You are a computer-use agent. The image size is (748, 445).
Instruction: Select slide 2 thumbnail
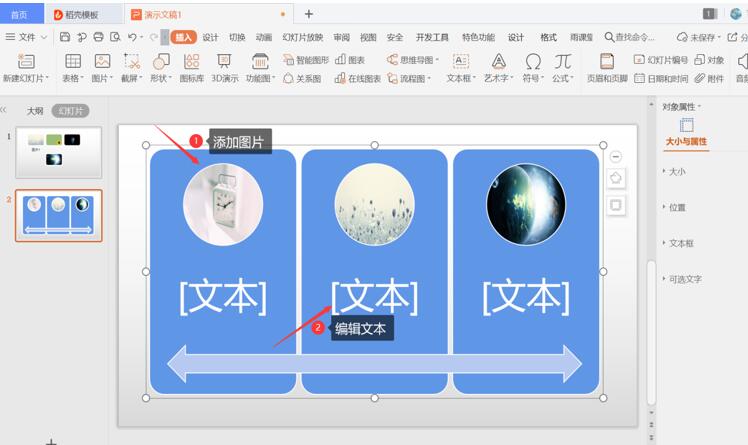click(x=58, y=215)
